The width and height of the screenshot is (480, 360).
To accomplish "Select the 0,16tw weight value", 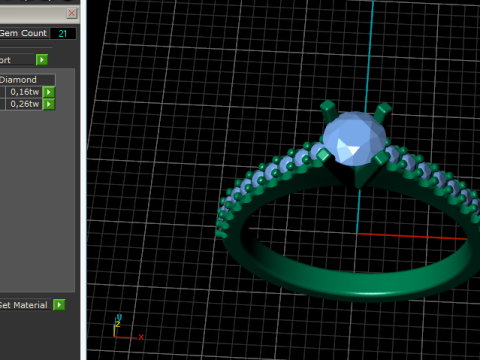I will [x=24, y=92].
